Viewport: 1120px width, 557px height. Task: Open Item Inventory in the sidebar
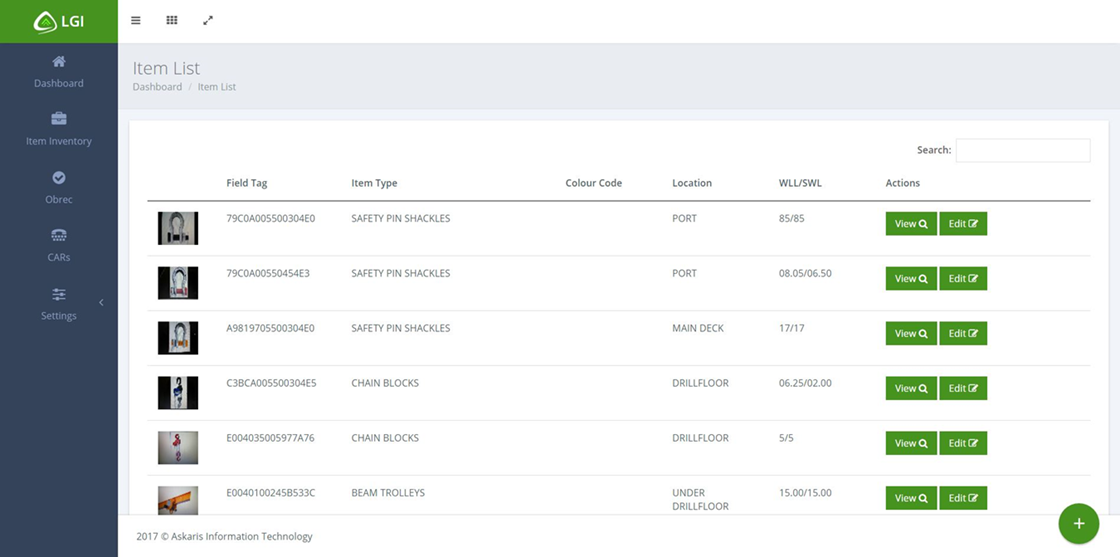[59, 129]
